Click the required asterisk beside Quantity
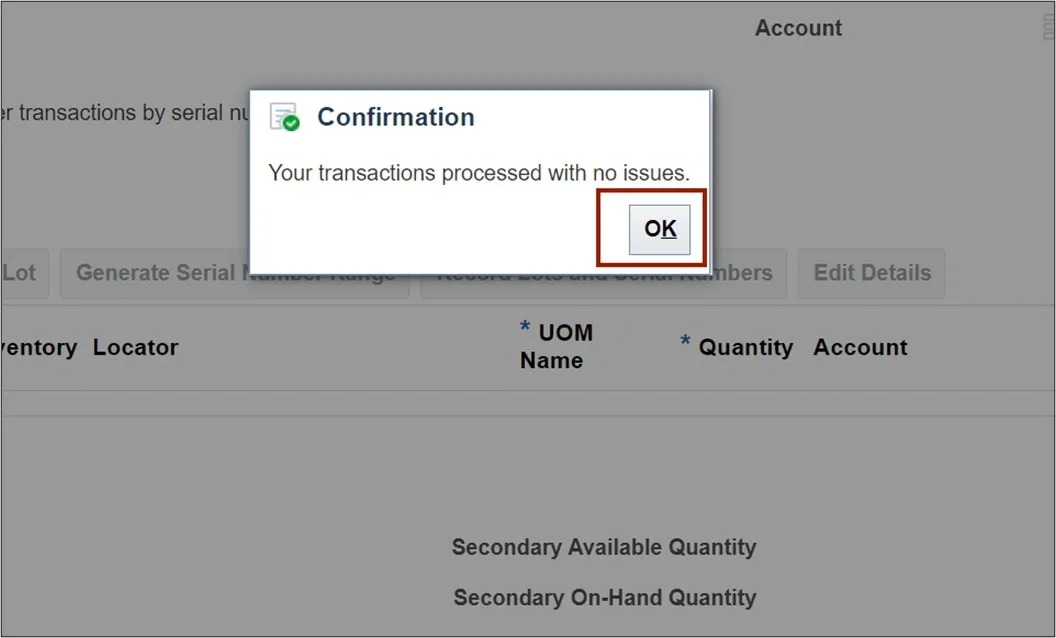 685,342
